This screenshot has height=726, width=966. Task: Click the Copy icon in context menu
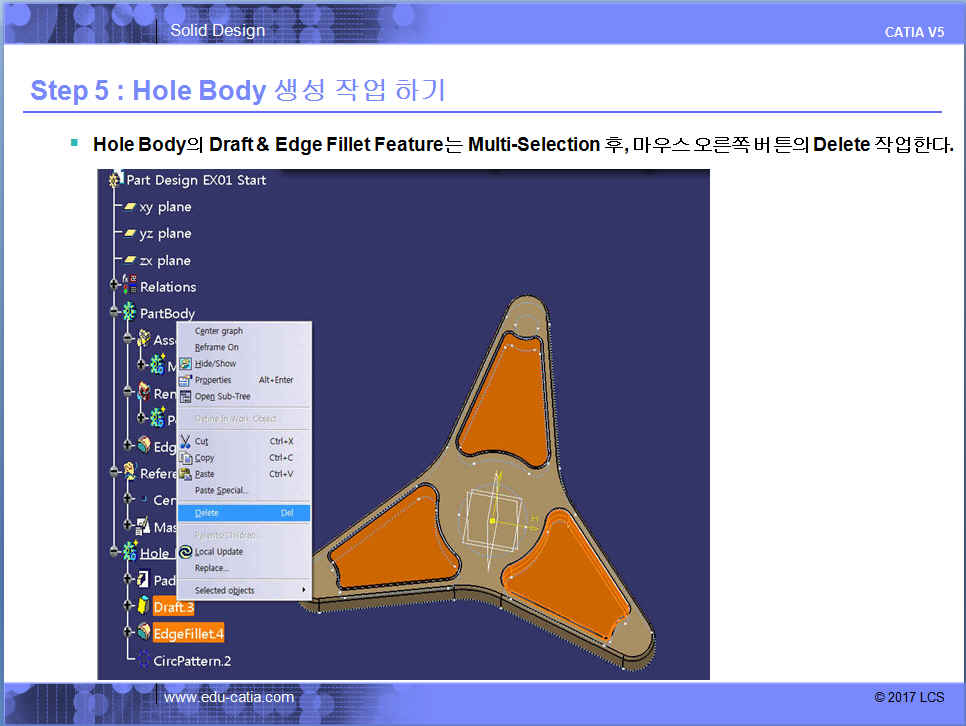tap(185, 458)
